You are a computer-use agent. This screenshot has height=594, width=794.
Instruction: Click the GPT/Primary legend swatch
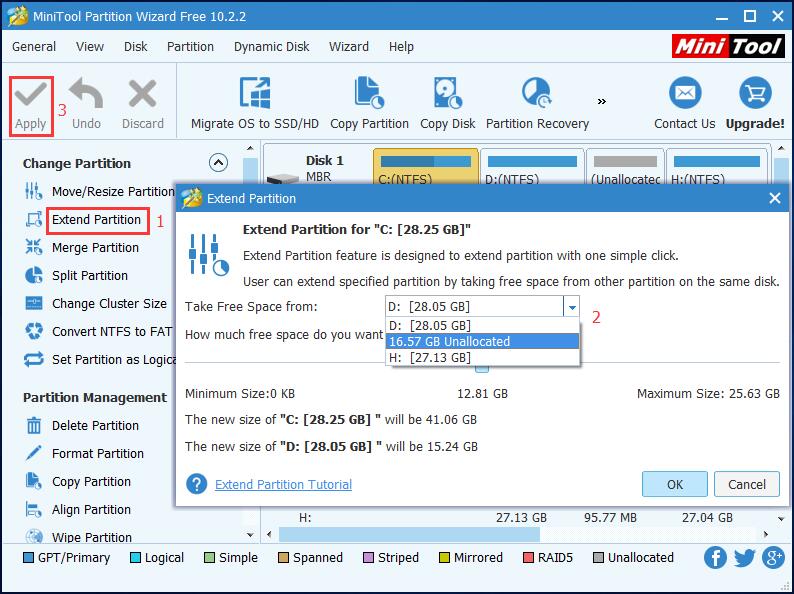click(x=28, y=558)
